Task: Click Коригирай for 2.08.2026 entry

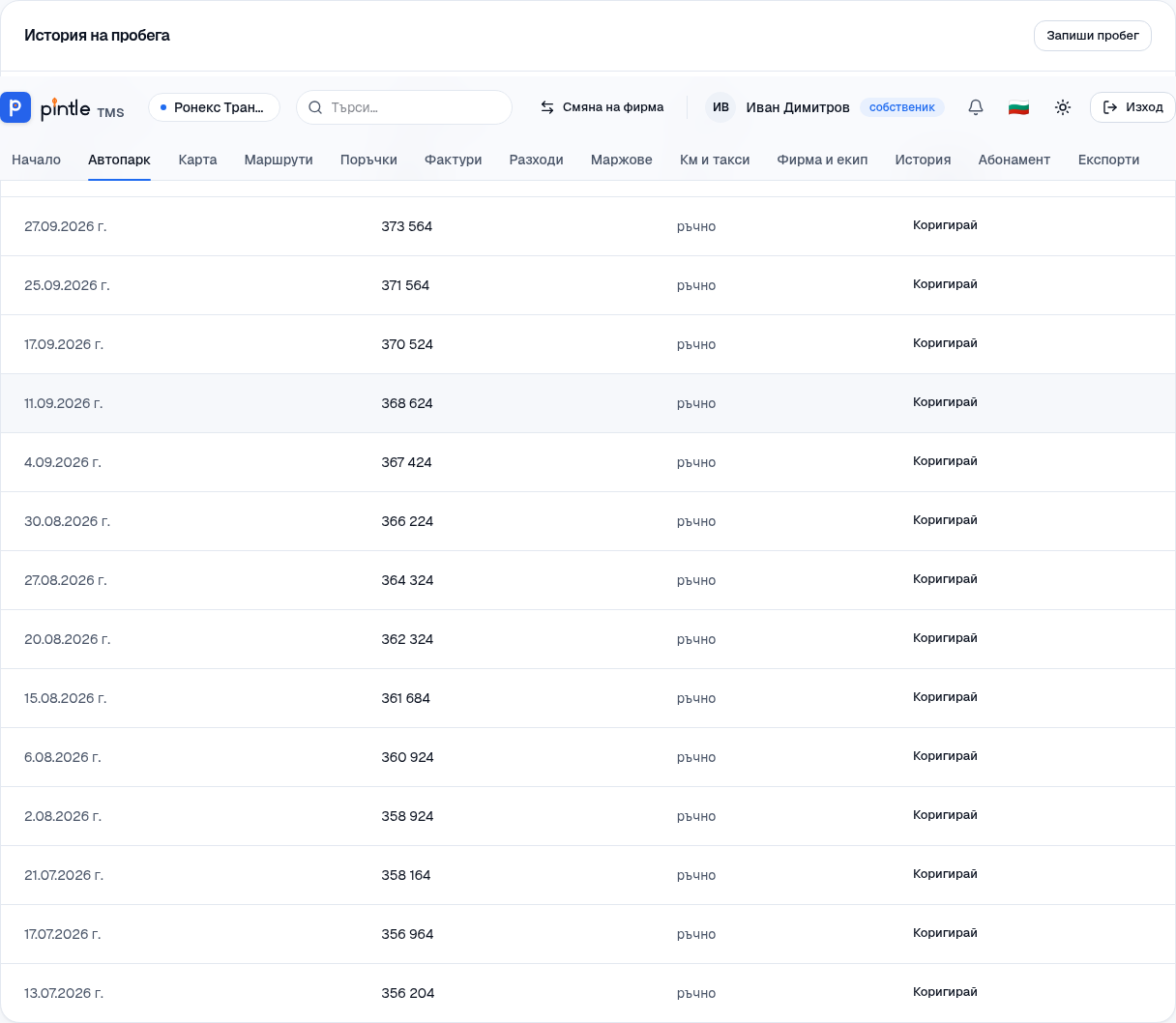Action: point(945,815)
